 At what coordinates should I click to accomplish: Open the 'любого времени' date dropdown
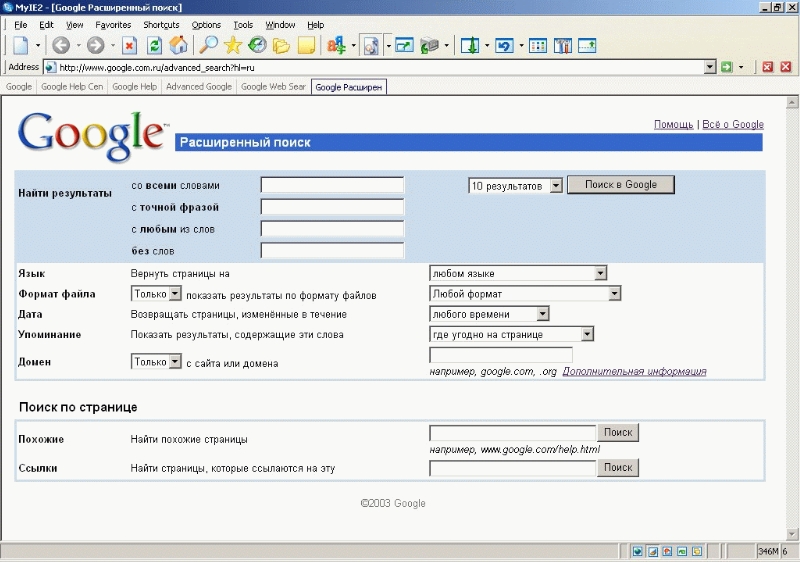tap(543, 314)
